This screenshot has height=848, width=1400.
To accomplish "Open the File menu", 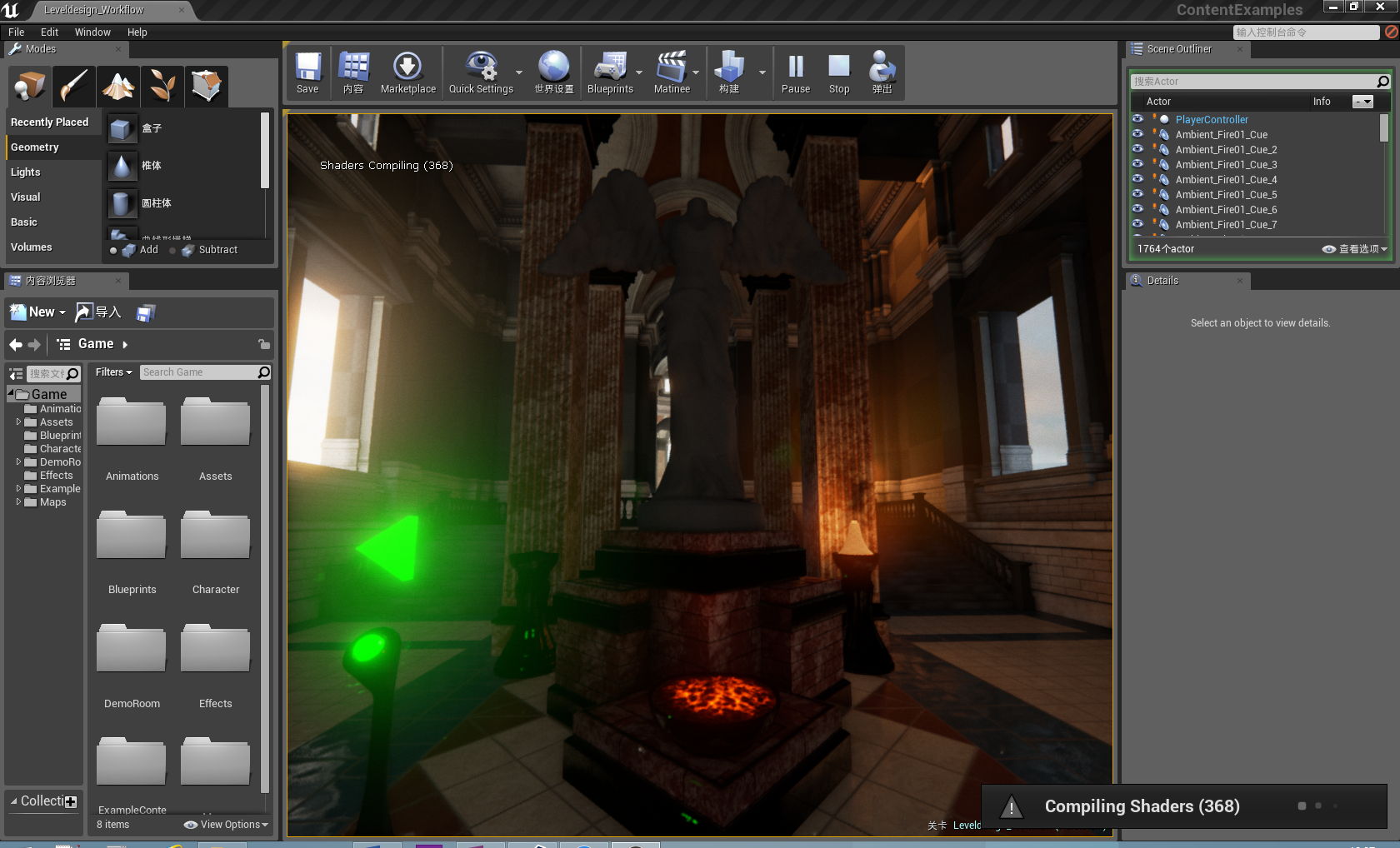I will coord(17,32).
